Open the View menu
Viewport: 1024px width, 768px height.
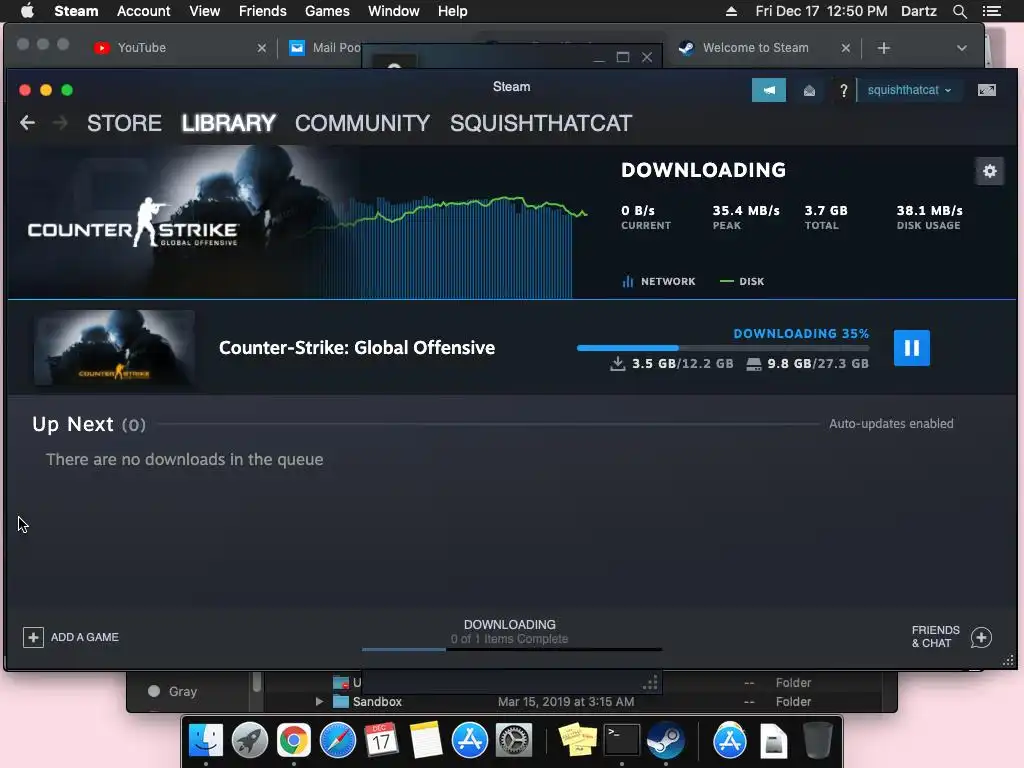tap(204, 11)
